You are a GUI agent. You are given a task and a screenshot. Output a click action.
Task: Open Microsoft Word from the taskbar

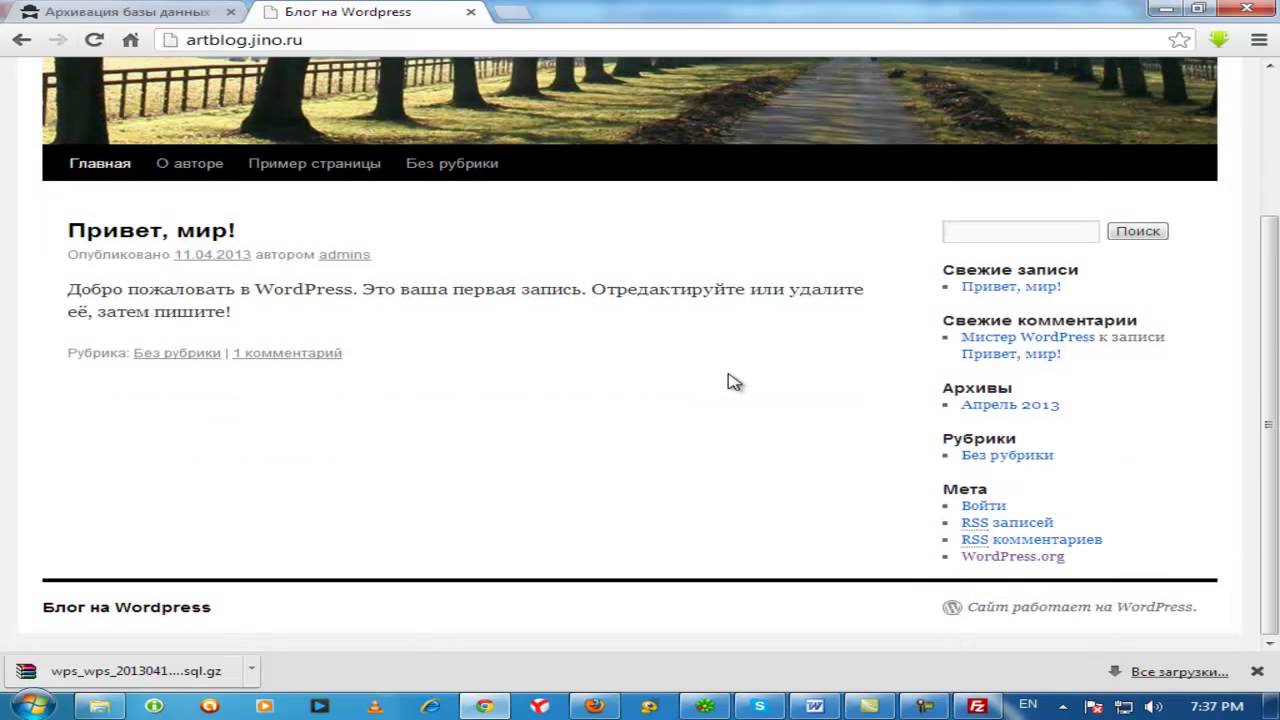(815, 705)
